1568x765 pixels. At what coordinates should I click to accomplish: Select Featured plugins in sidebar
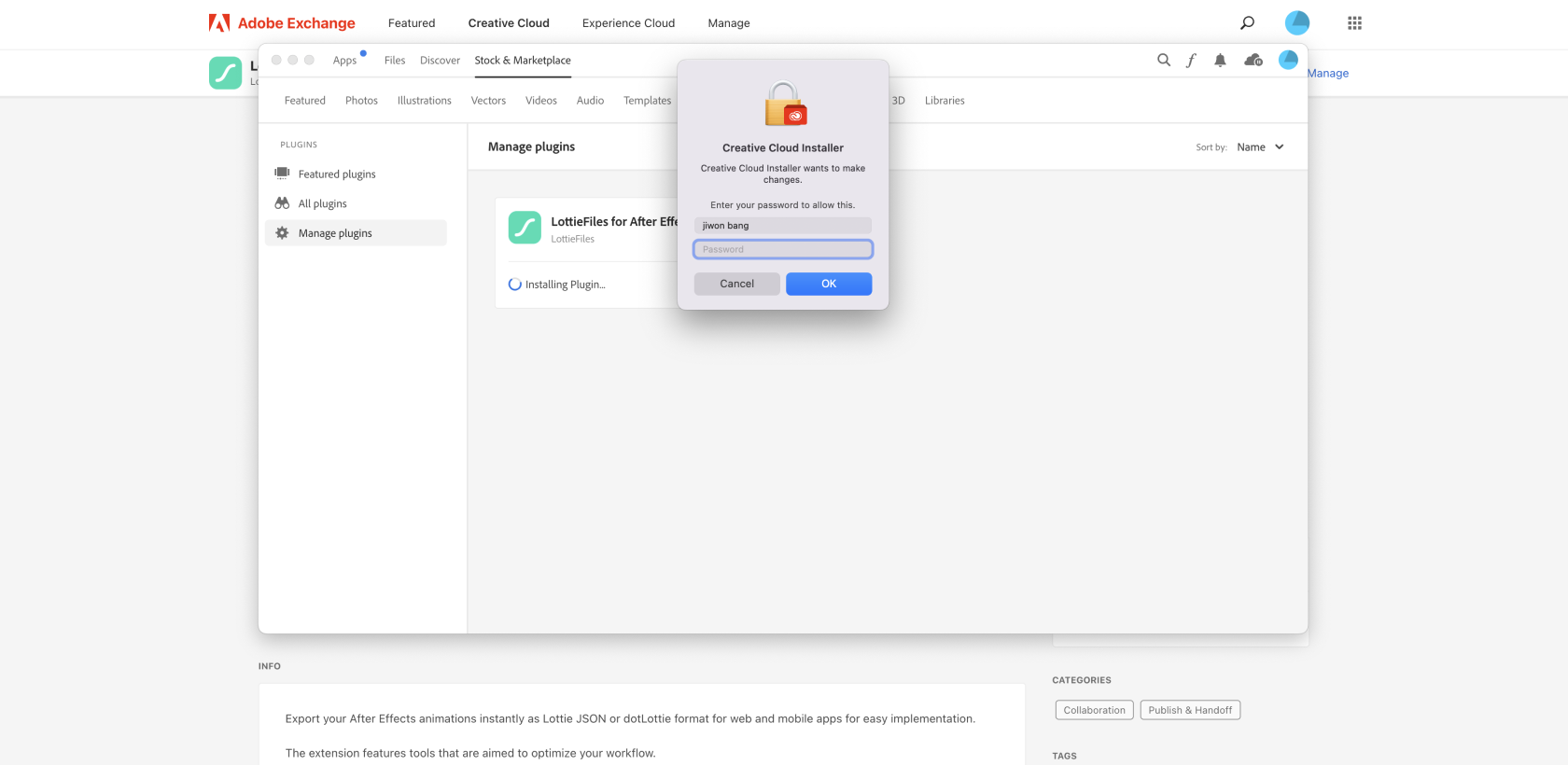(x=356, y=174)
